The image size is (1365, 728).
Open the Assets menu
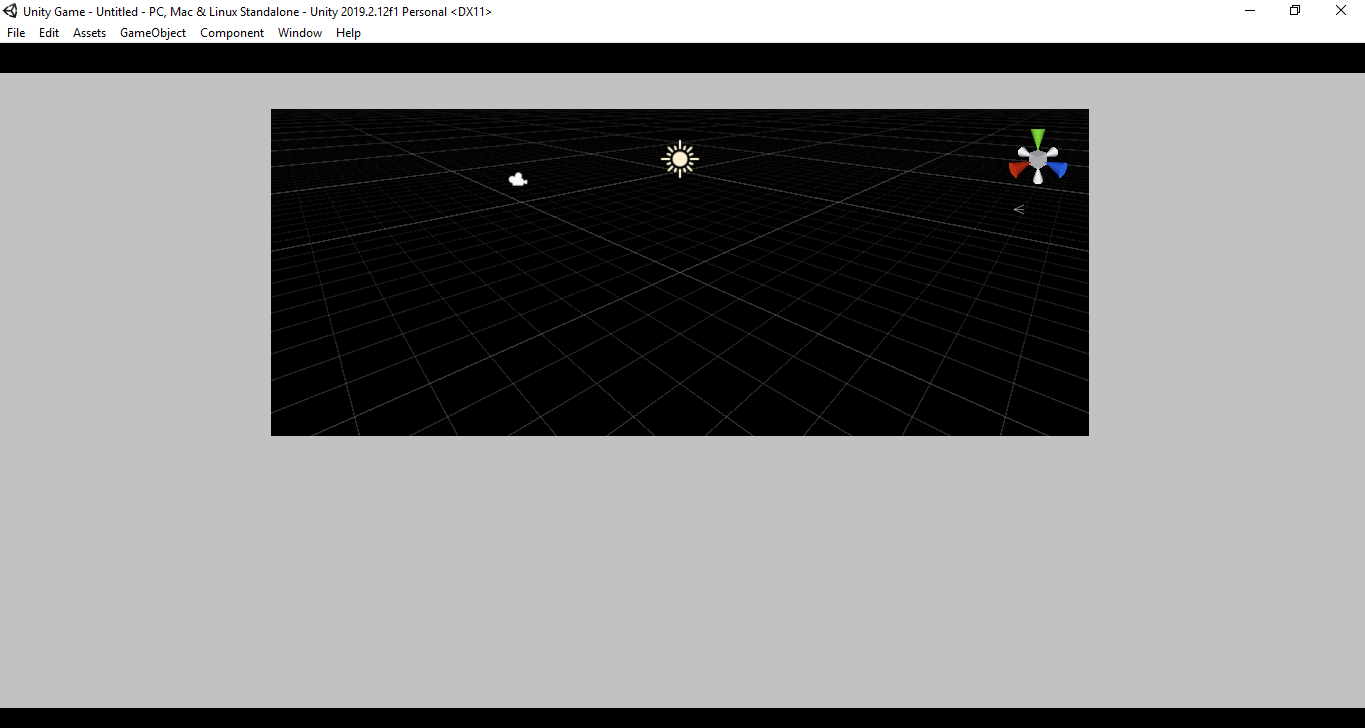click(89, 33)
